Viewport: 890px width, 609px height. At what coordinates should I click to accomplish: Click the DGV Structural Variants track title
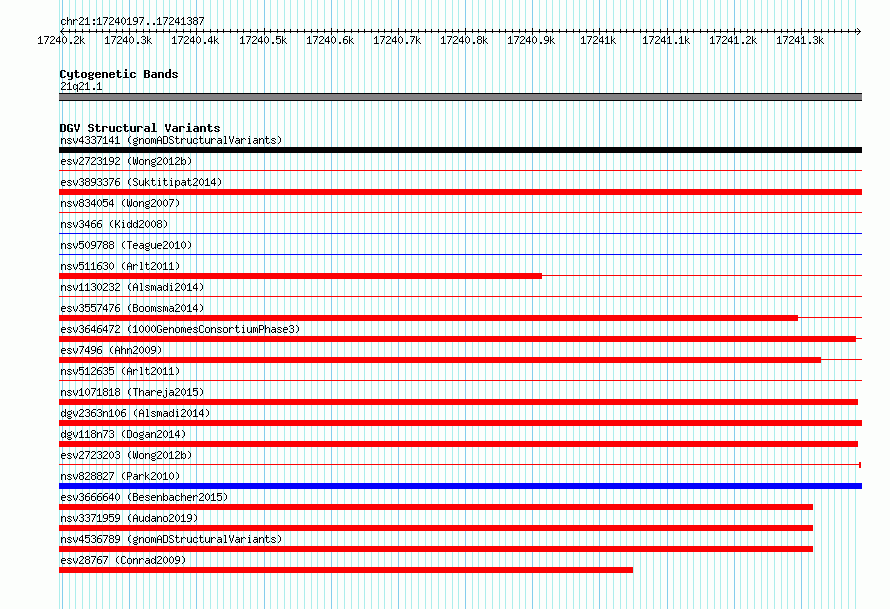coord(140,128)
